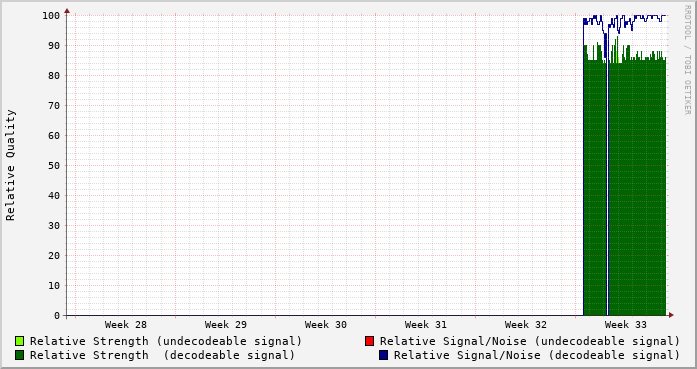Select the Week 31 axis label

point(426,325)
